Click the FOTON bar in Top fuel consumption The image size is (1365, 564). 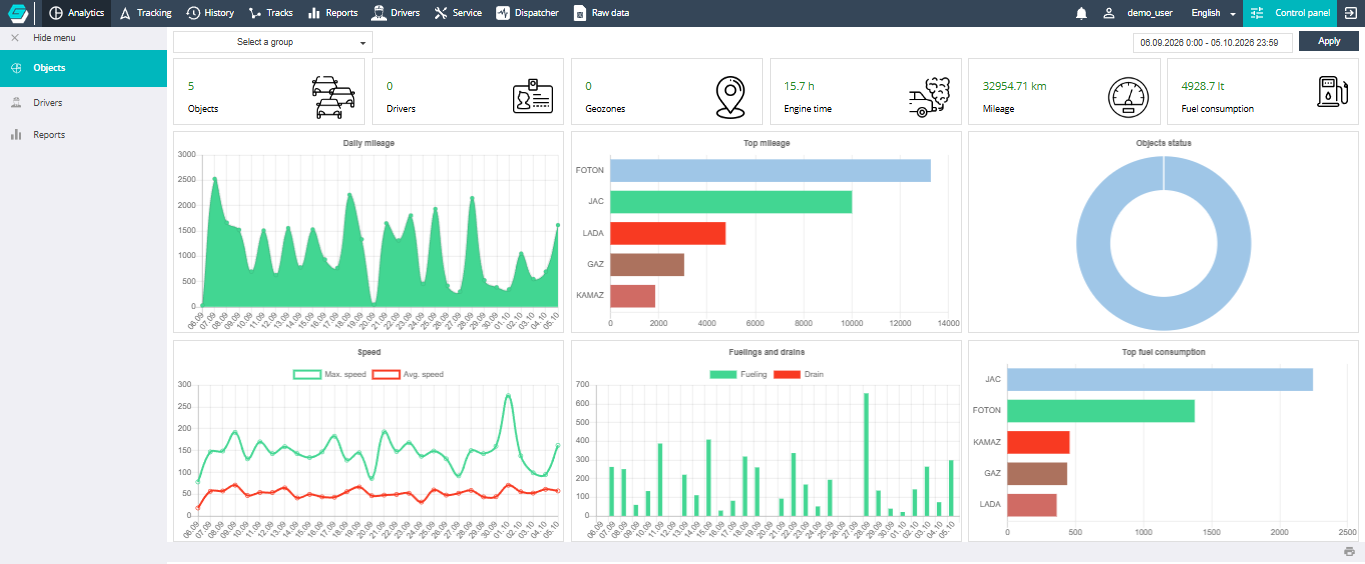(x=1101, y=410)
